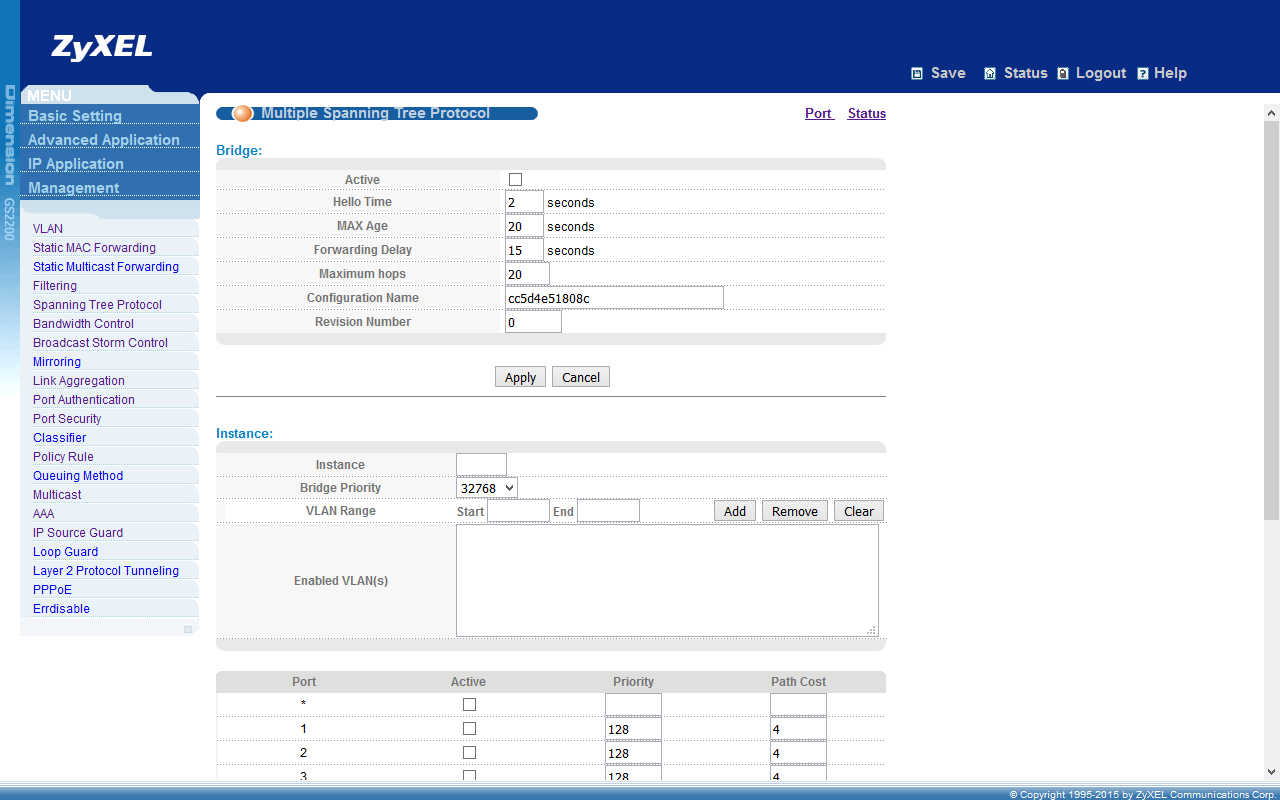Click the Hello Time field
Viewport: 1280px width, 800px height.
pyautogui.click(x=524, y=202)
